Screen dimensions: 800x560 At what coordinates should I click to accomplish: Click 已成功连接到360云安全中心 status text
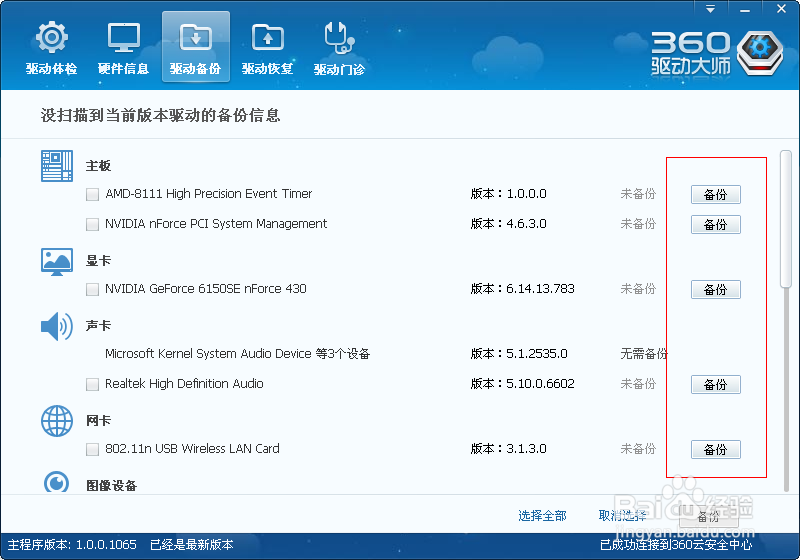[x=676, y=545]
